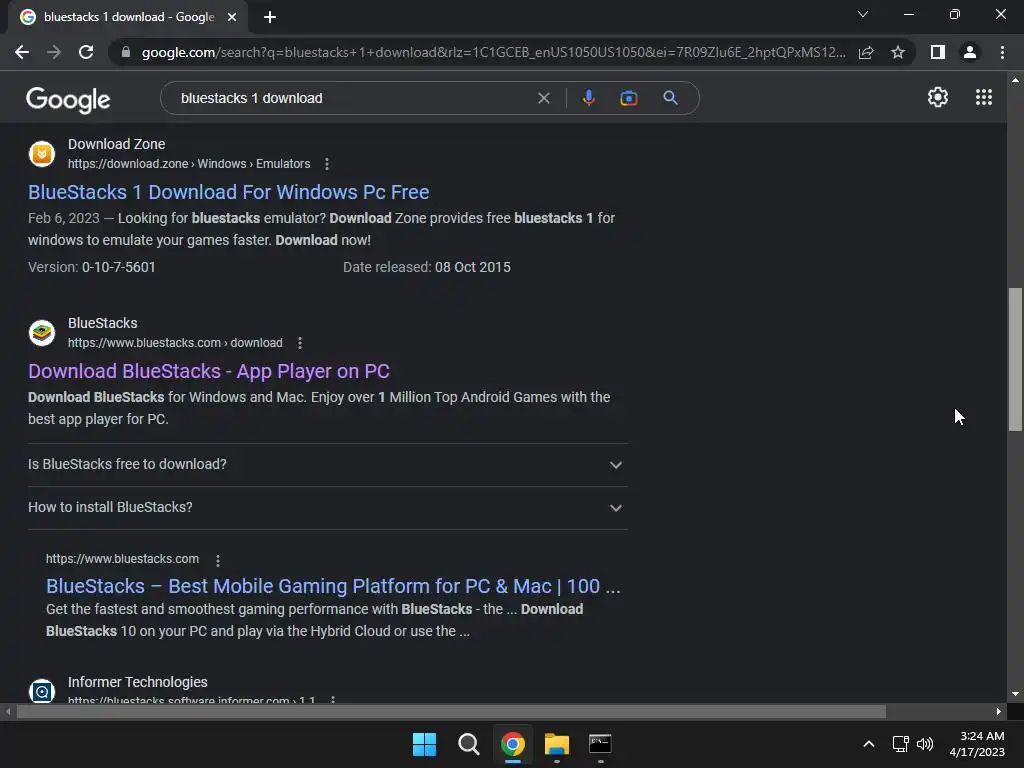Open Windows taskbar search

[x=469, y=744]
